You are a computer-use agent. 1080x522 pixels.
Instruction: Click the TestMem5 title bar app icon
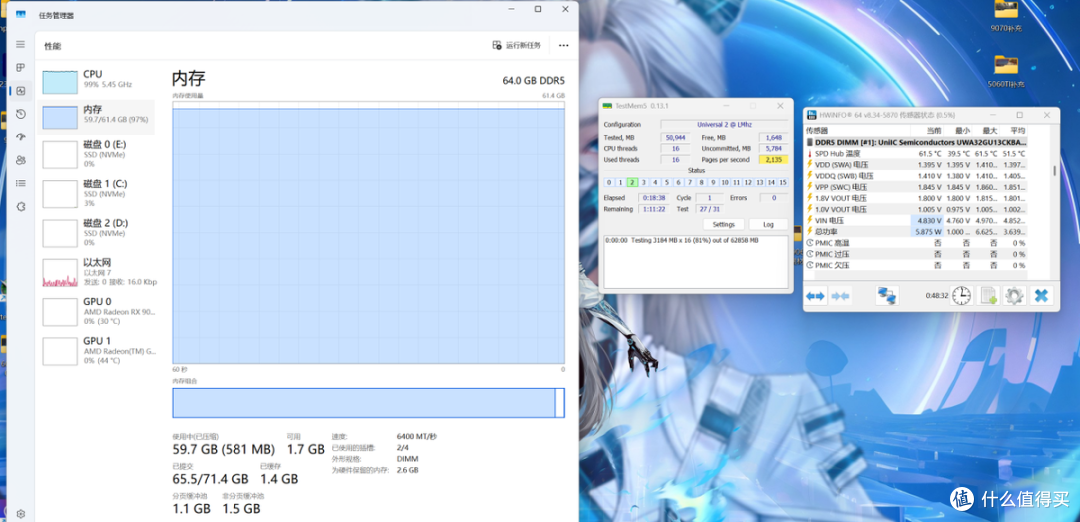tap(608, 106)
